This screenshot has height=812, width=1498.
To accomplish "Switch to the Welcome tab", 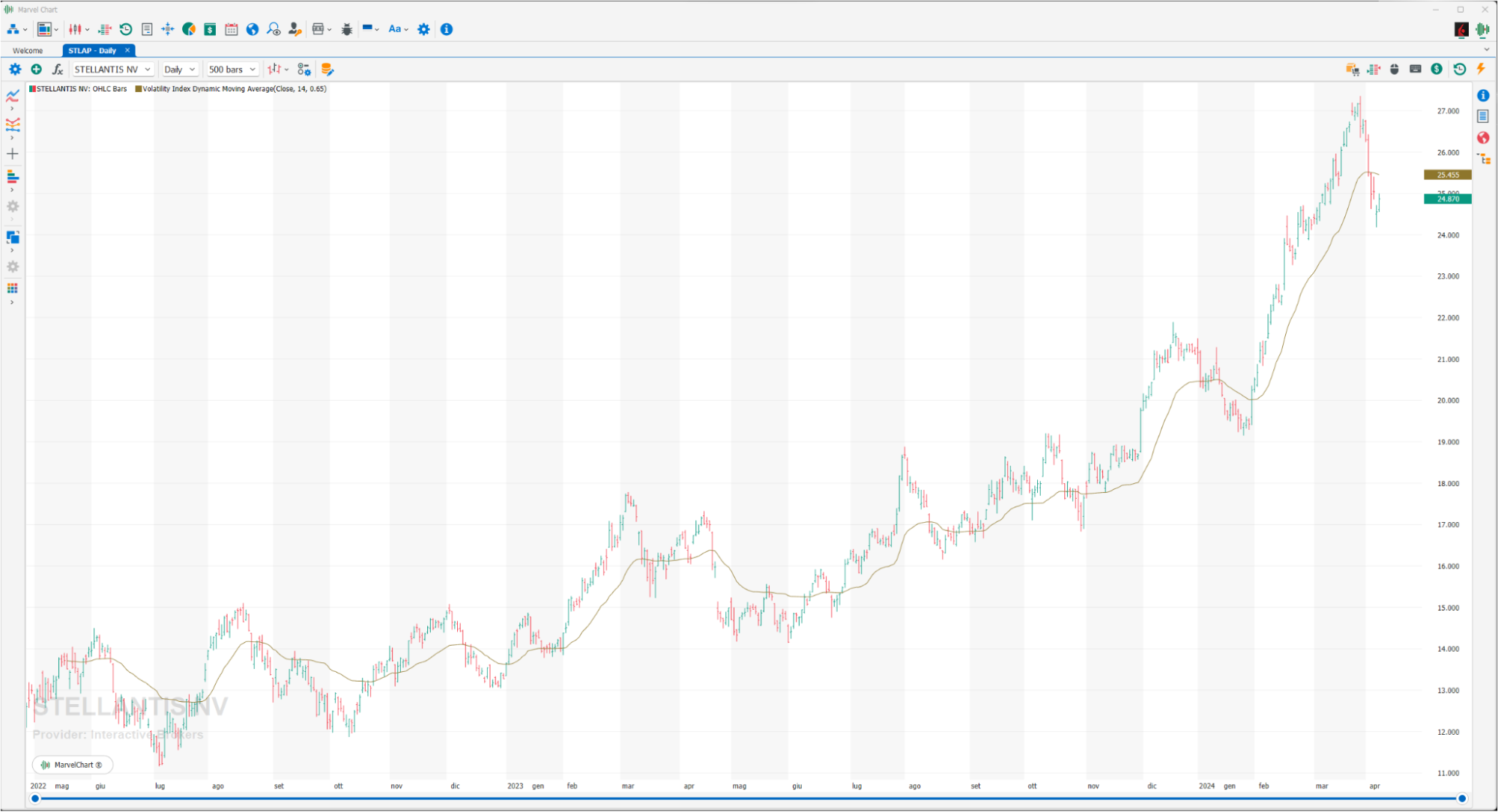I will (x=28, y=50).
